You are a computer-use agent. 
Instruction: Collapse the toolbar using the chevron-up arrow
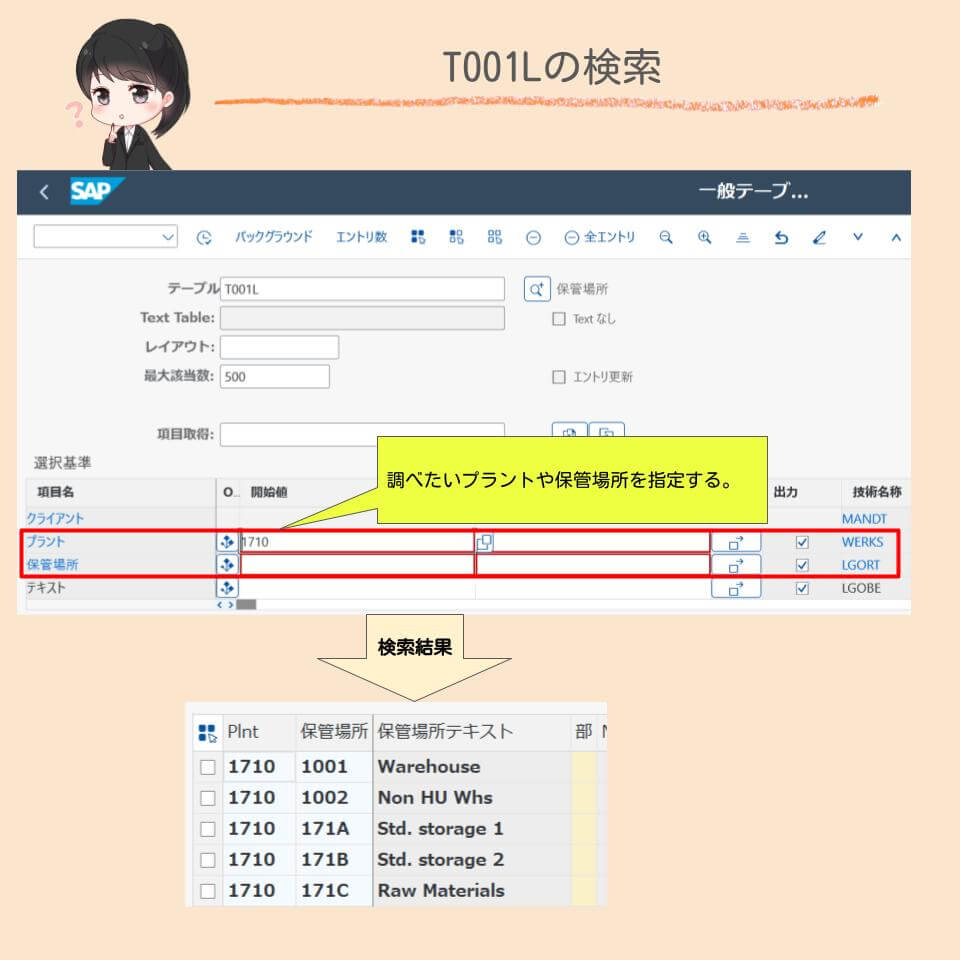[x=897, y=237]
